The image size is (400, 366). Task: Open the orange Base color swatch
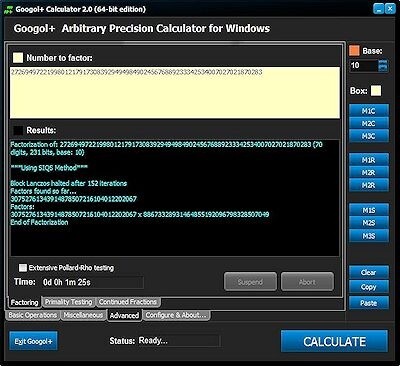point(354,51)
